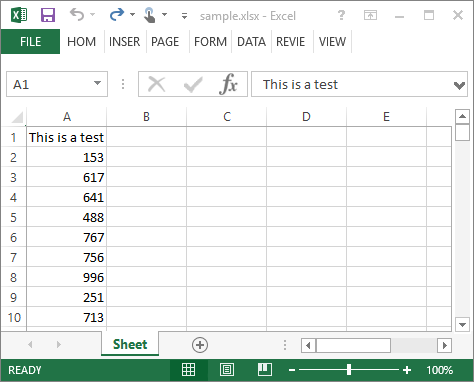The image size is (474, 382).
Task: Open the Name Box dropdown arrow
Action: (x=97, y=83)
